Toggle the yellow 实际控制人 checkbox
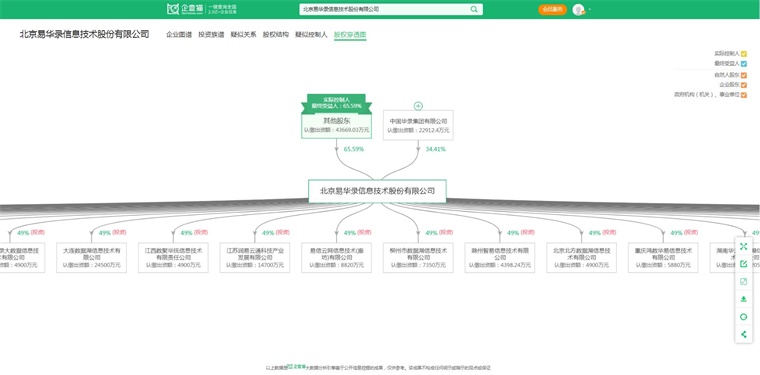Image resolution: width=760 pixels, height=375 pixels. click(744, 54)
